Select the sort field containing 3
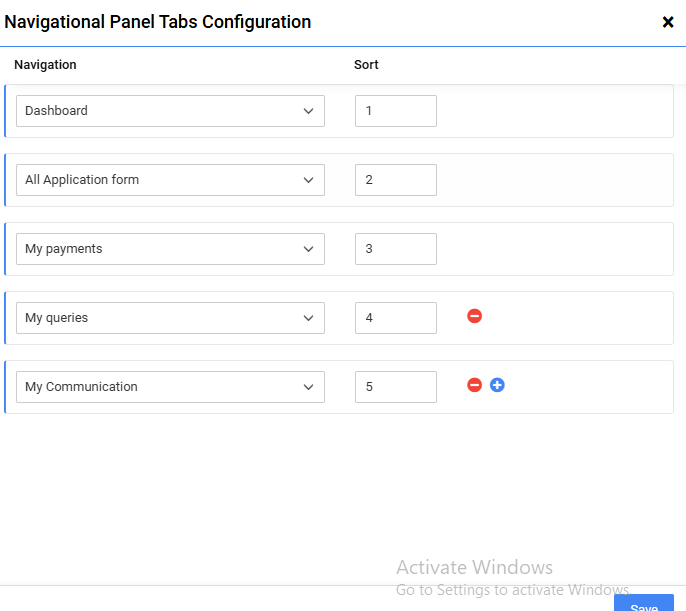Viewport: 686px width, 611px height. pyautogui.click(x=396, y=249)
